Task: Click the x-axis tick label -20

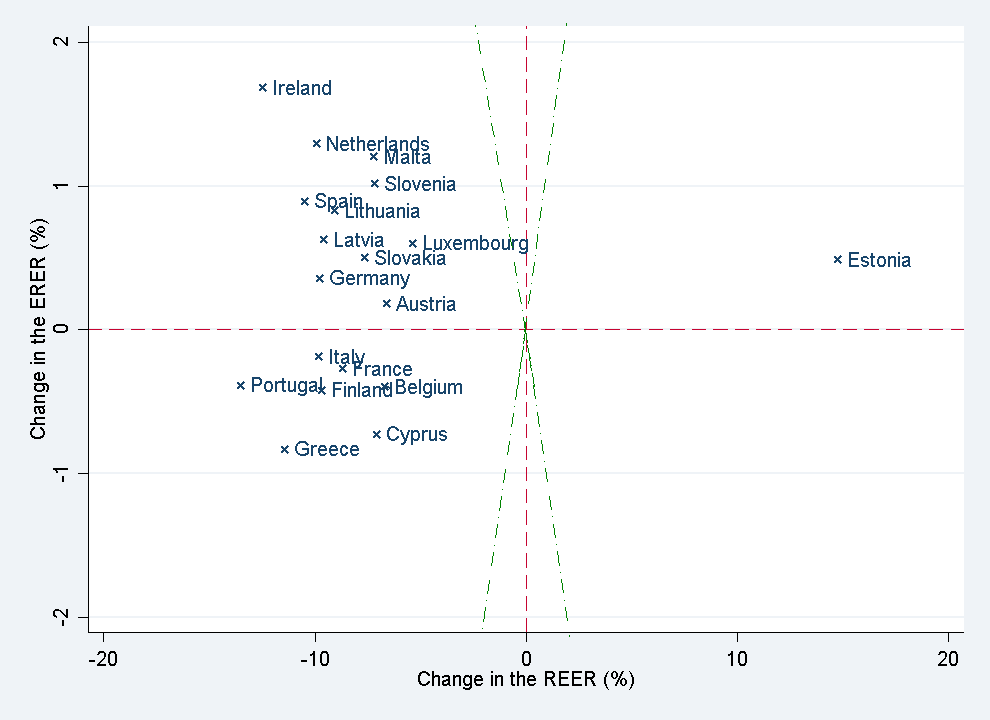Action: pos(103,659)
